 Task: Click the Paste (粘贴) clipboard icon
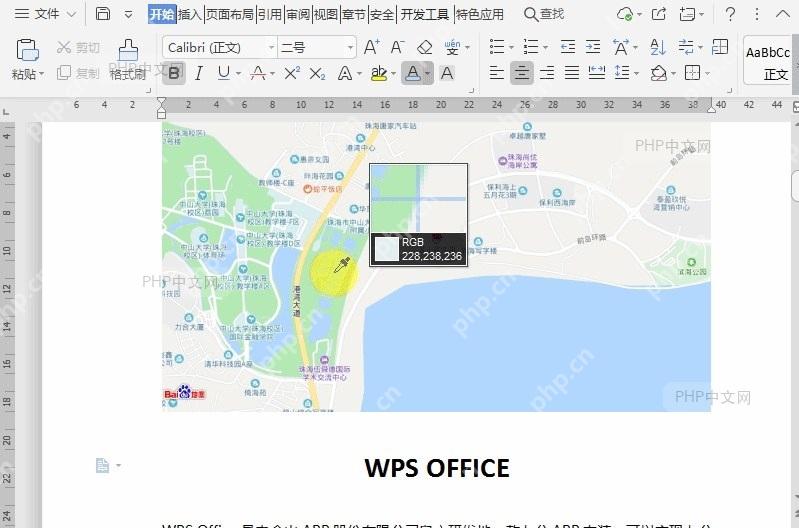pyautogui.click(x=28, y=50)
